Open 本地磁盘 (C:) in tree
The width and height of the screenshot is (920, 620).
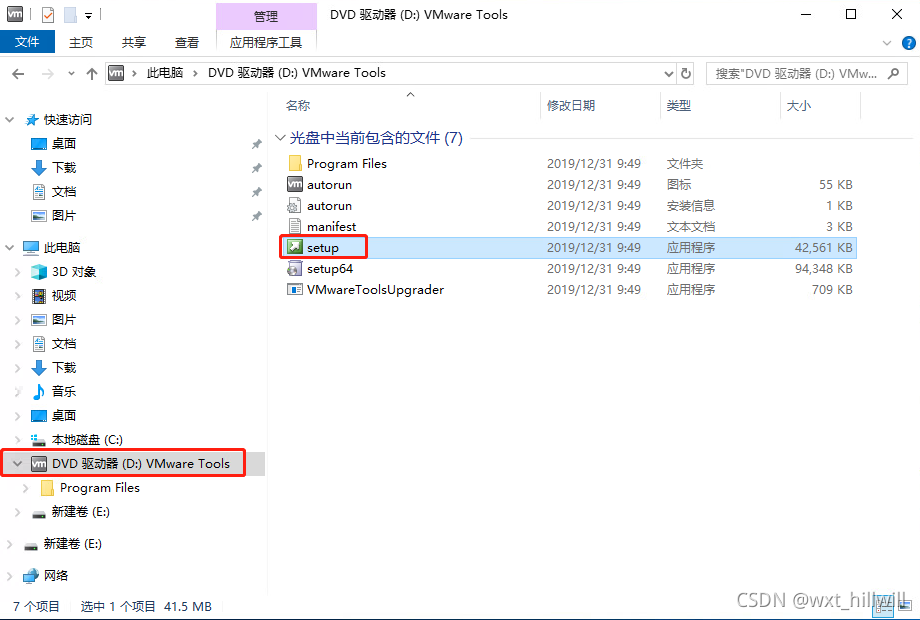87,439
